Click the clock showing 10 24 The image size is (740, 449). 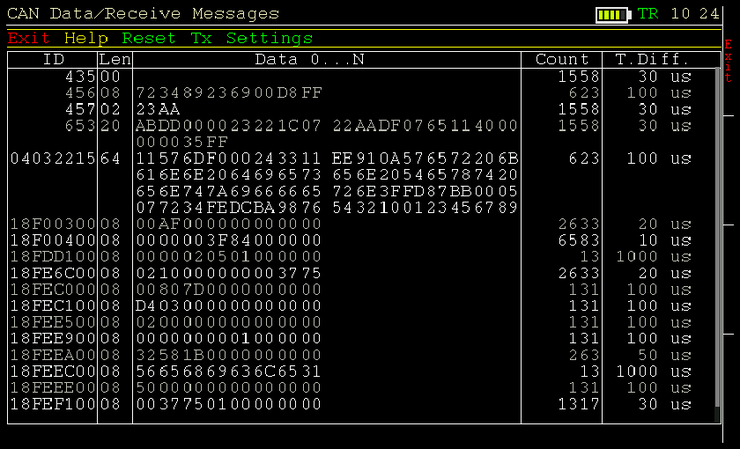[695, 14]
